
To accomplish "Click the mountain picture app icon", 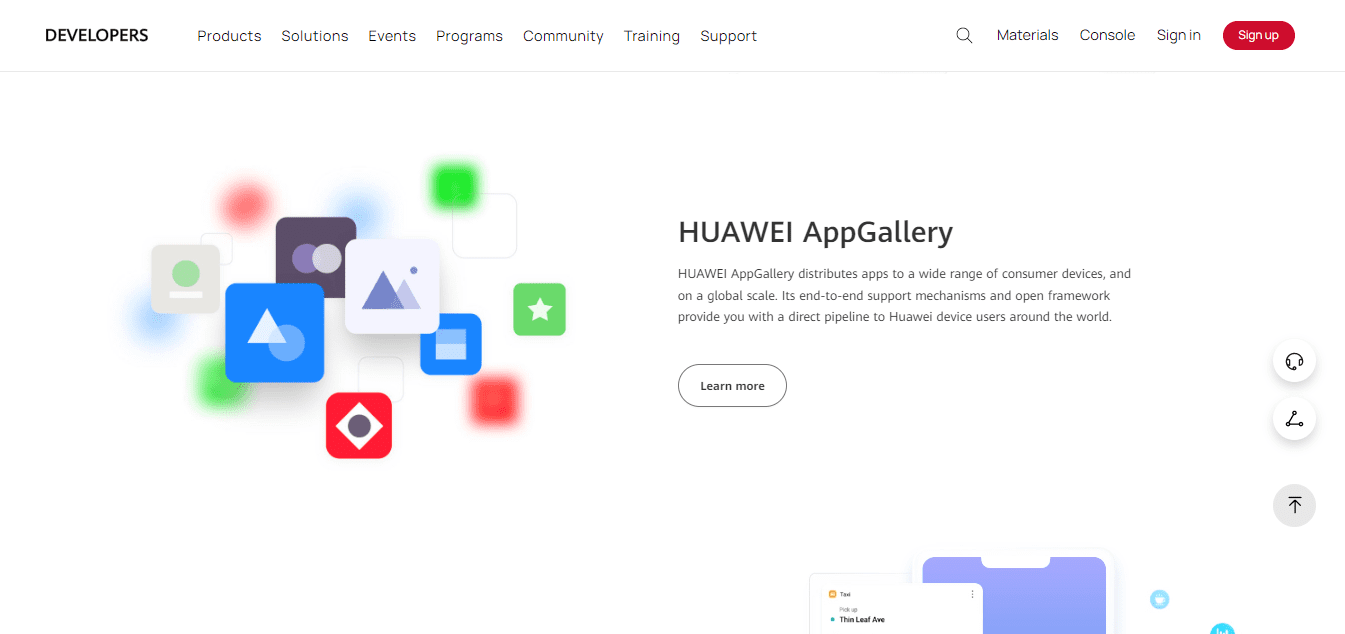I will tap(393, 287).
